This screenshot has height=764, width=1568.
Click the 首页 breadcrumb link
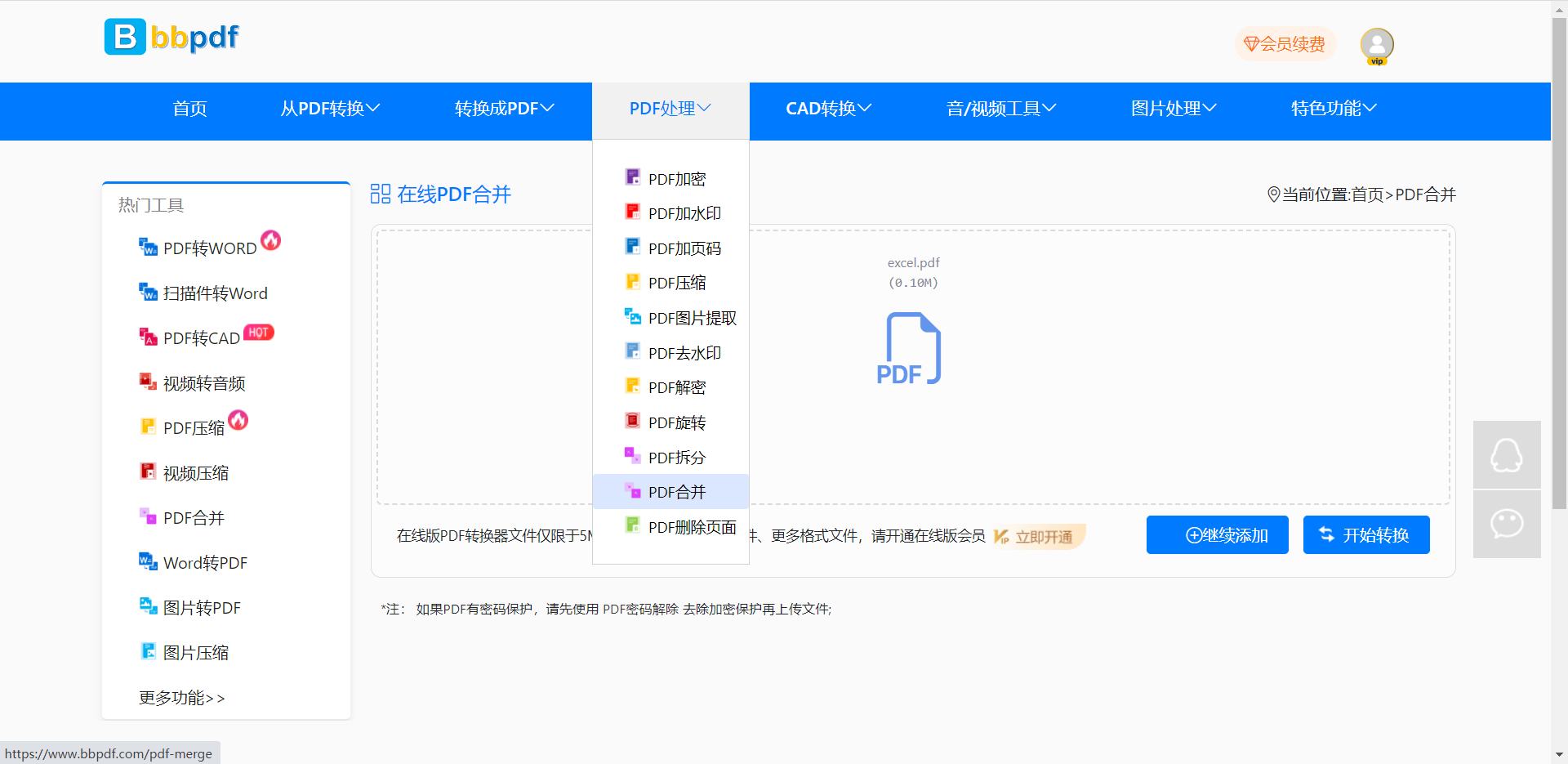(1367, 194)
